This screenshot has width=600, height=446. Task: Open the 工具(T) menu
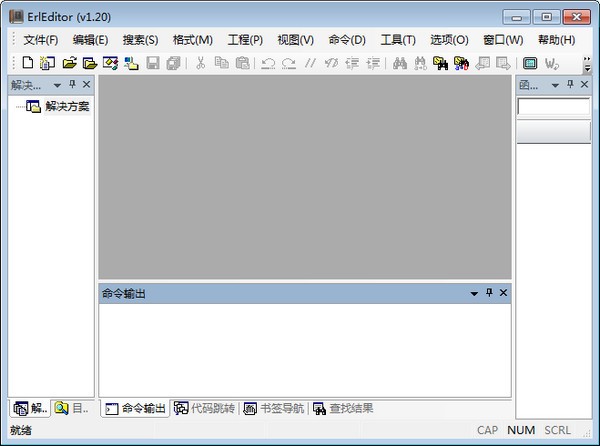click(397, 40)
